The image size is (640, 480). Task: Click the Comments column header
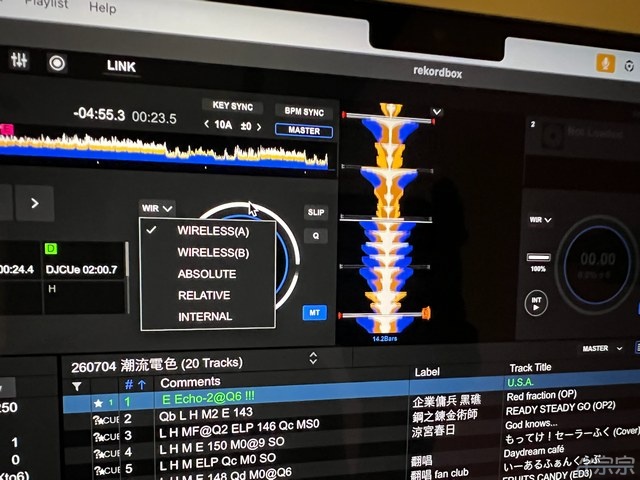pyautogui.click(x=190, y=382)
